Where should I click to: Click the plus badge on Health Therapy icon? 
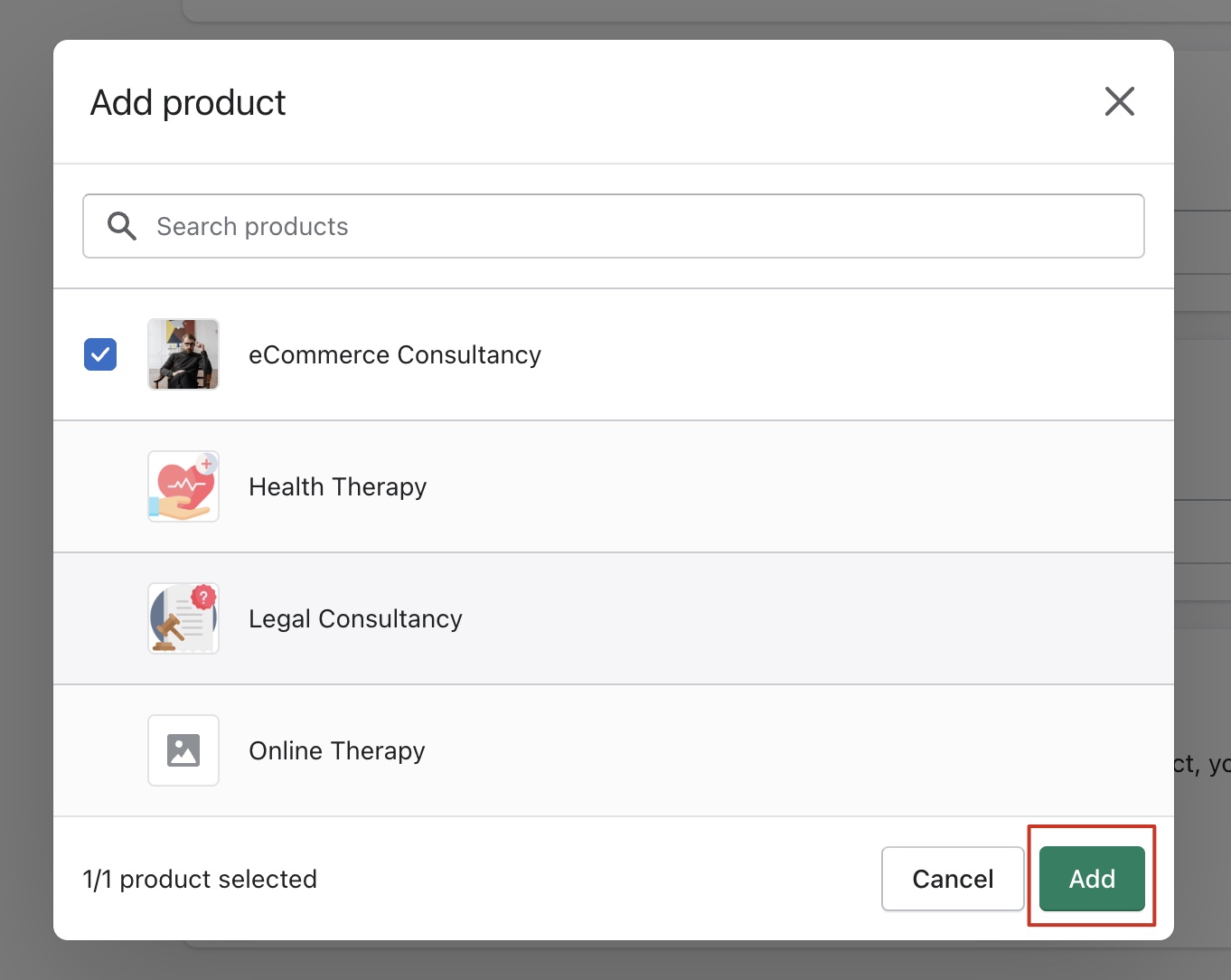click(207, 464)
